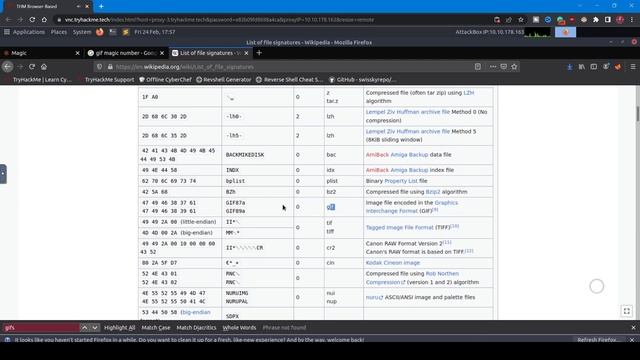Open a new Firefox tab with plus
Image resolution: width=640 pixels, height=360 pixels.
259,53
